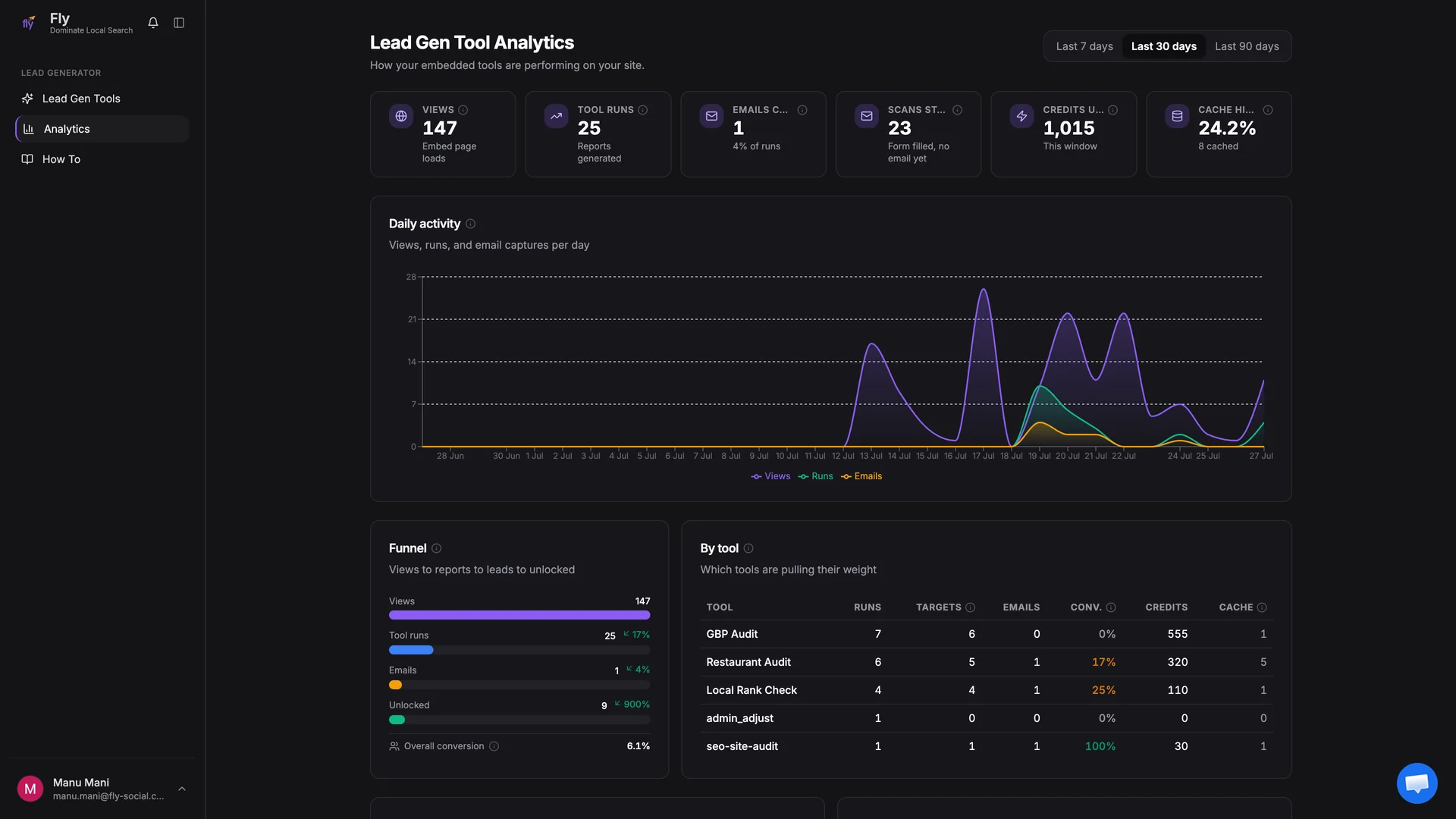Click the 27 Jul axis label

point(1261,456)
